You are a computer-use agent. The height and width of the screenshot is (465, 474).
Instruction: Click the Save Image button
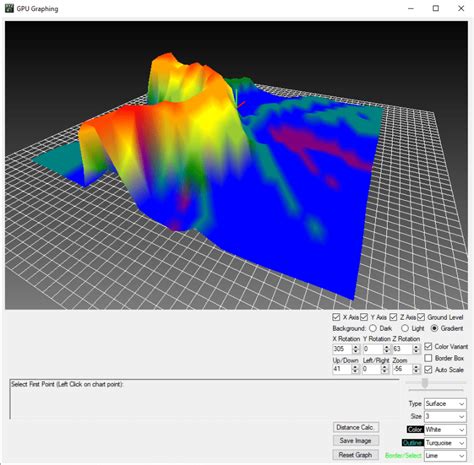pos(356,441)
